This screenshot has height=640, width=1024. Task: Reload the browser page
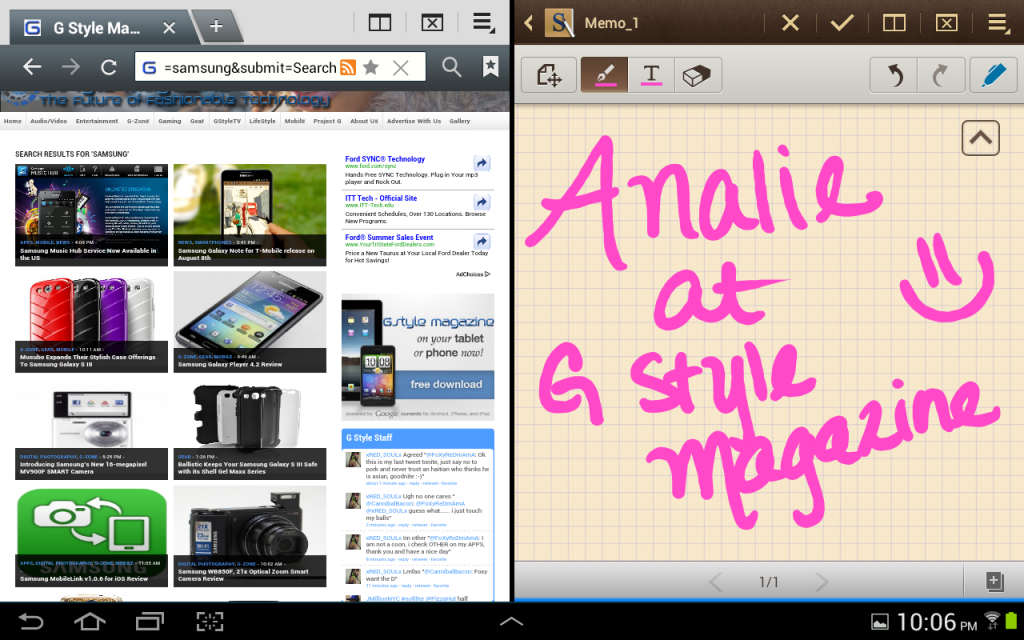pyautogui.click(x=108, y=67)
